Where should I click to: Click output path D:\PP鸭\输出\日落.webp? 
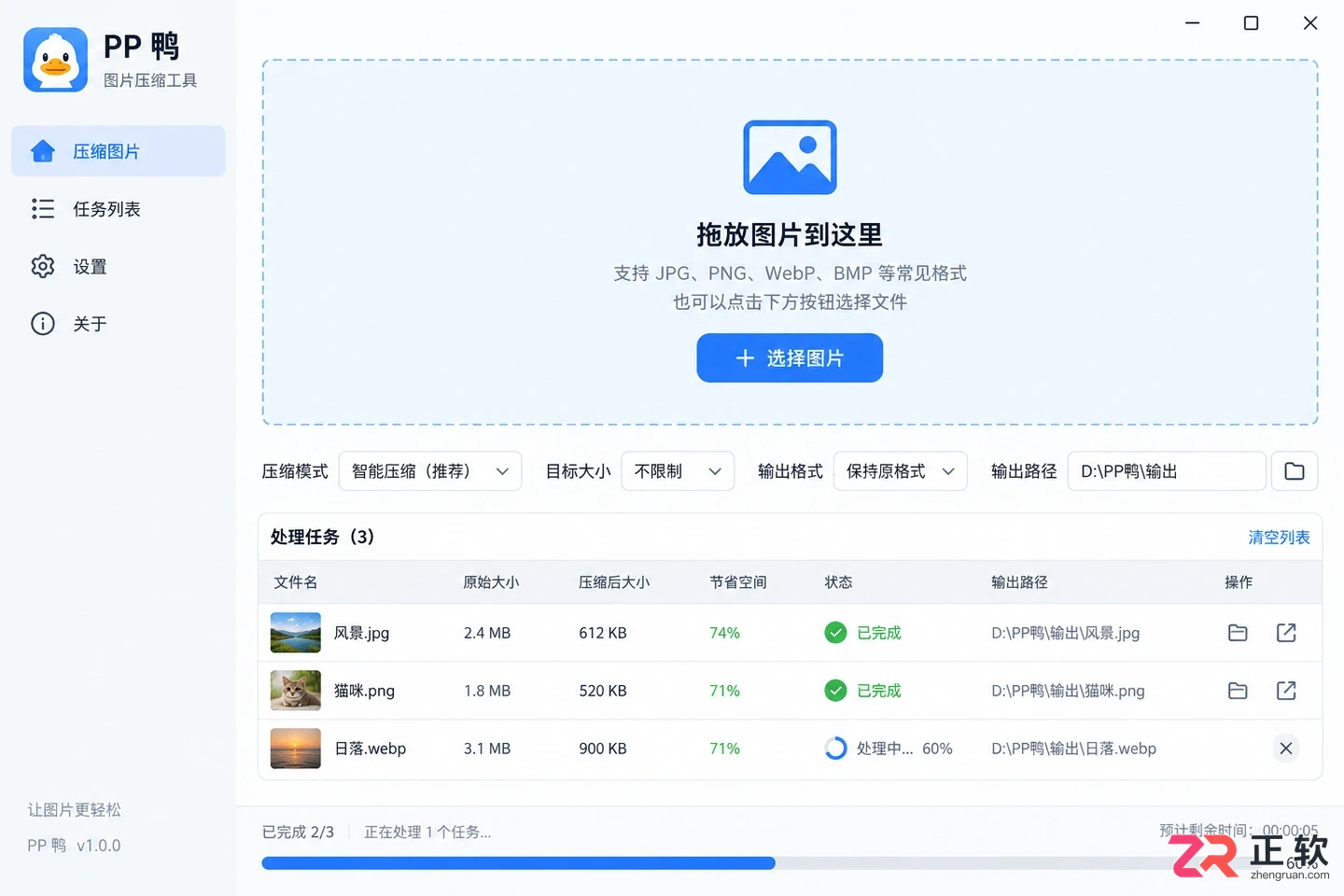(x=1073, y=749)
